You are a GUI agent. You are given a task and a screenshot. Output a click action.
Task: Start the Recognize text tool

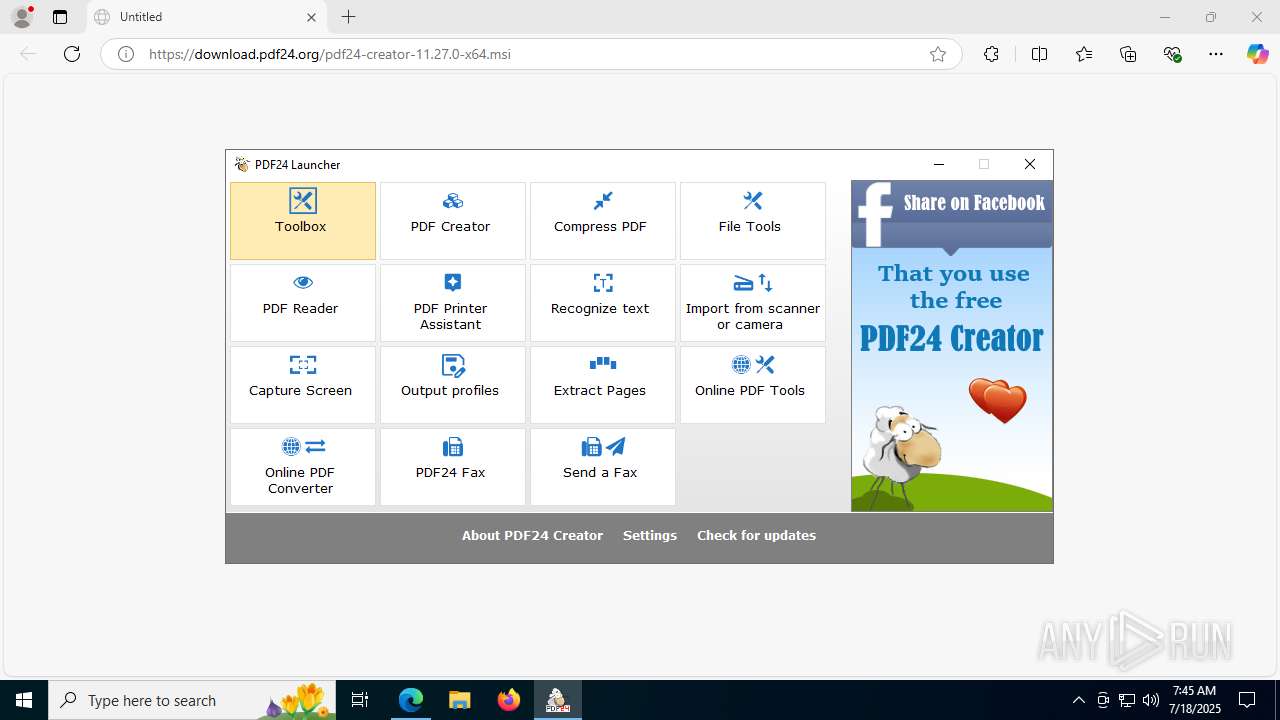[602, 303]
